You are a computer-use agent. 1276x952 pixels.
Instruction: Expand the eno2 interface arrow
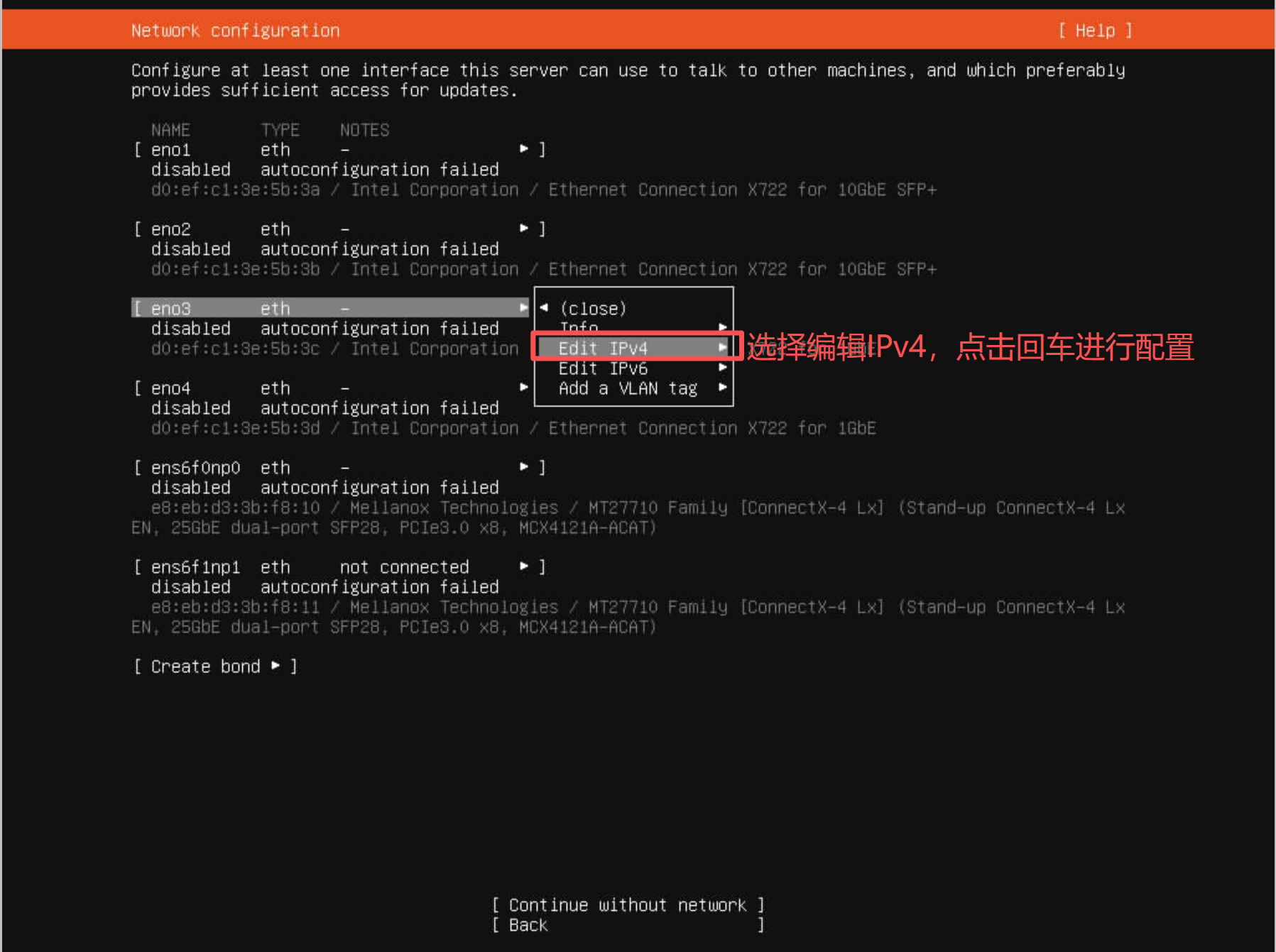[x=524, y=229]
